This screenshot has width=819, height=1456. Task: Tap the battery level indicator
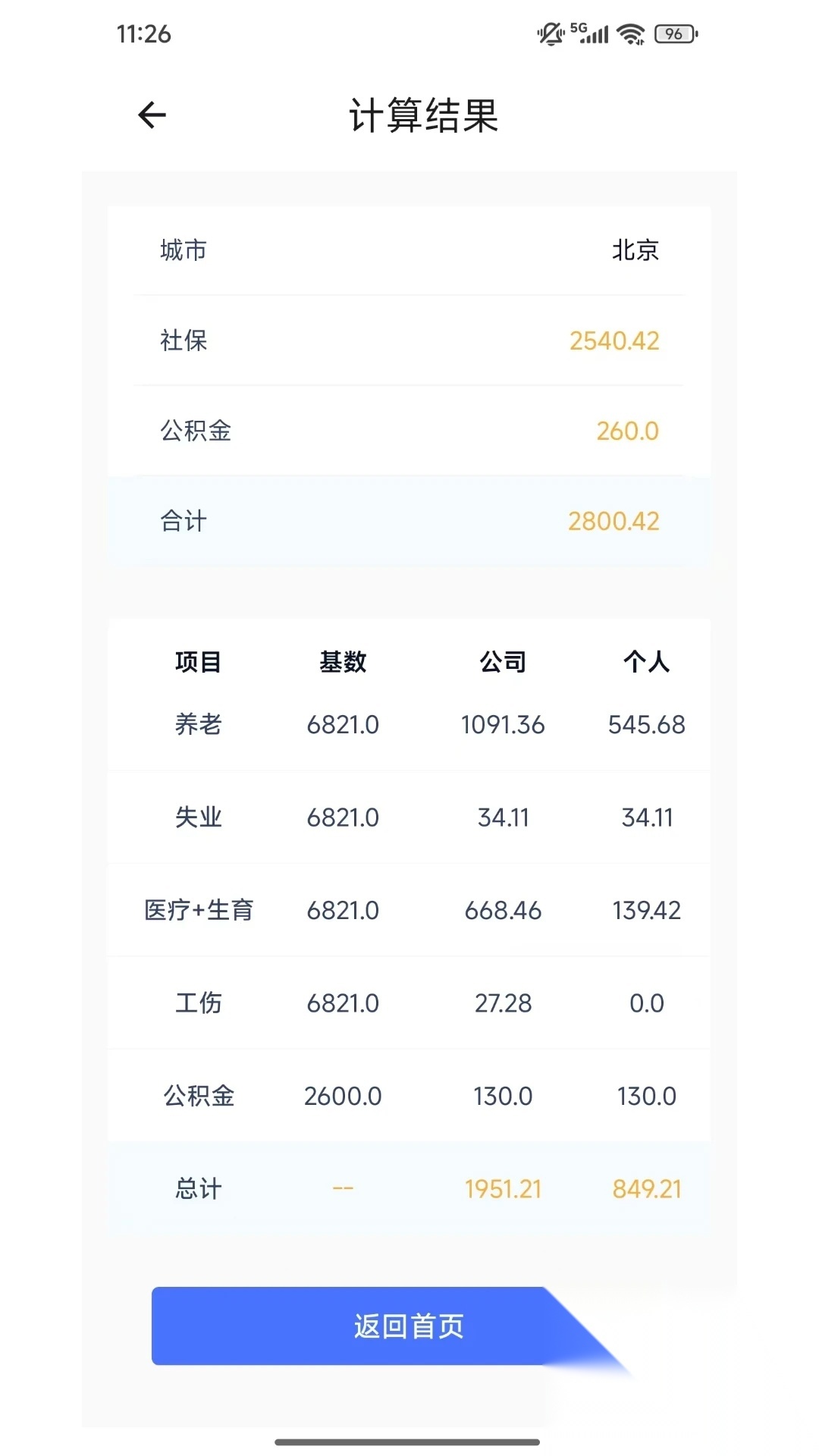676,34
